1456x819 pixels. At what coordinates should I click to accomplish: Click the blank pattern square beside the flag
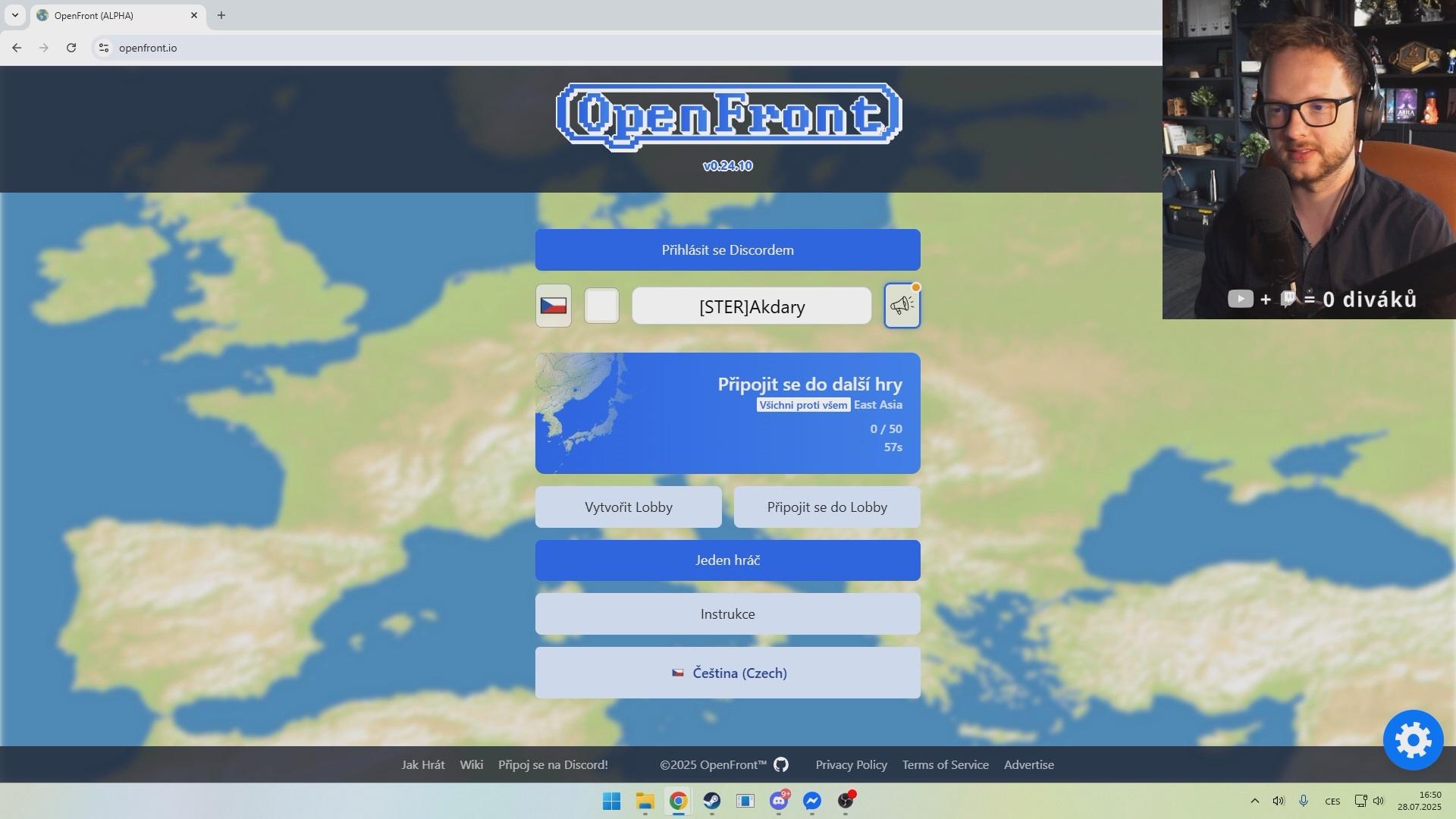[601, 306]
